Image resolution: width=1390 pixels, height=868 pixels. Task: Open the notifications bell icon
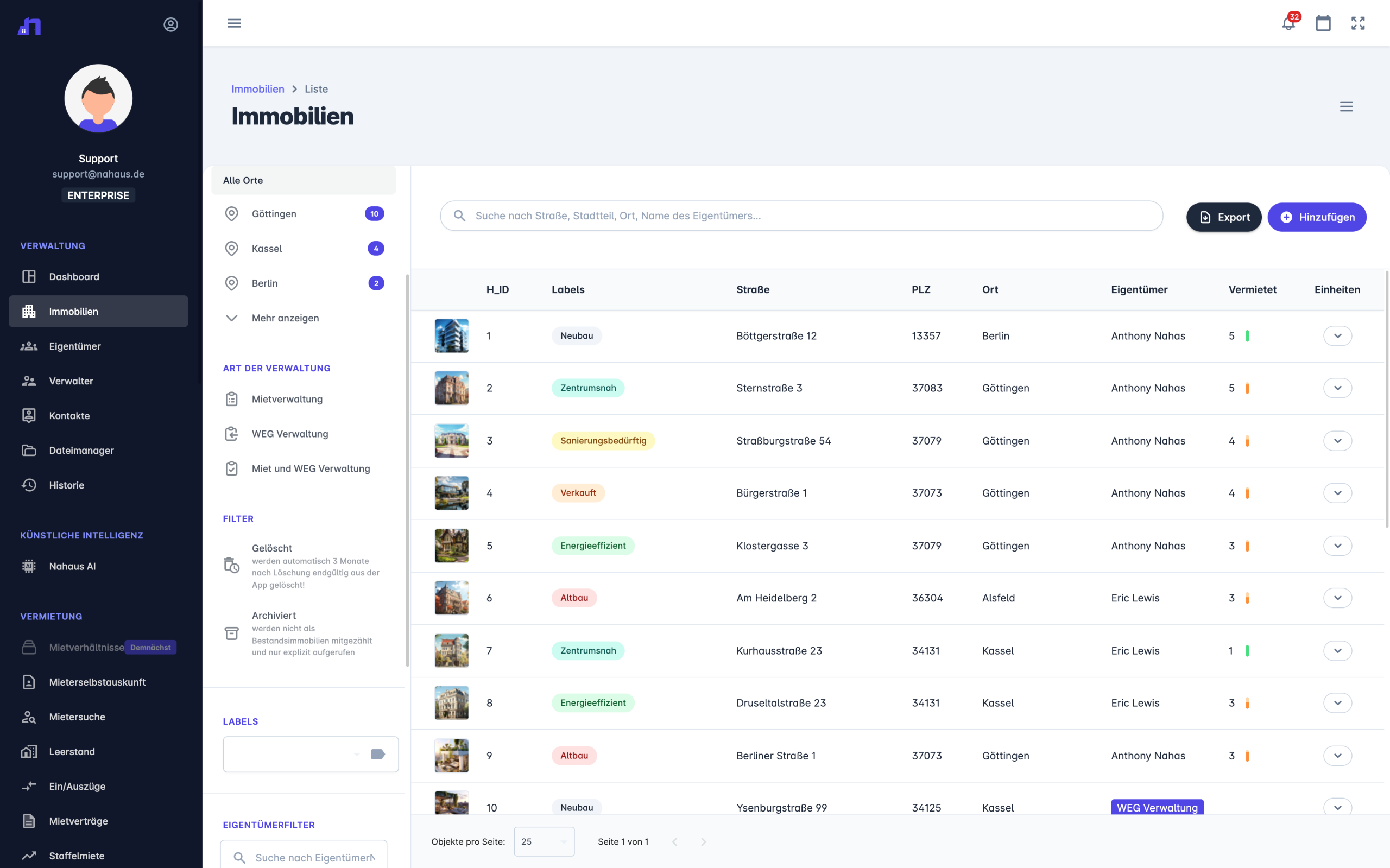1288,23
